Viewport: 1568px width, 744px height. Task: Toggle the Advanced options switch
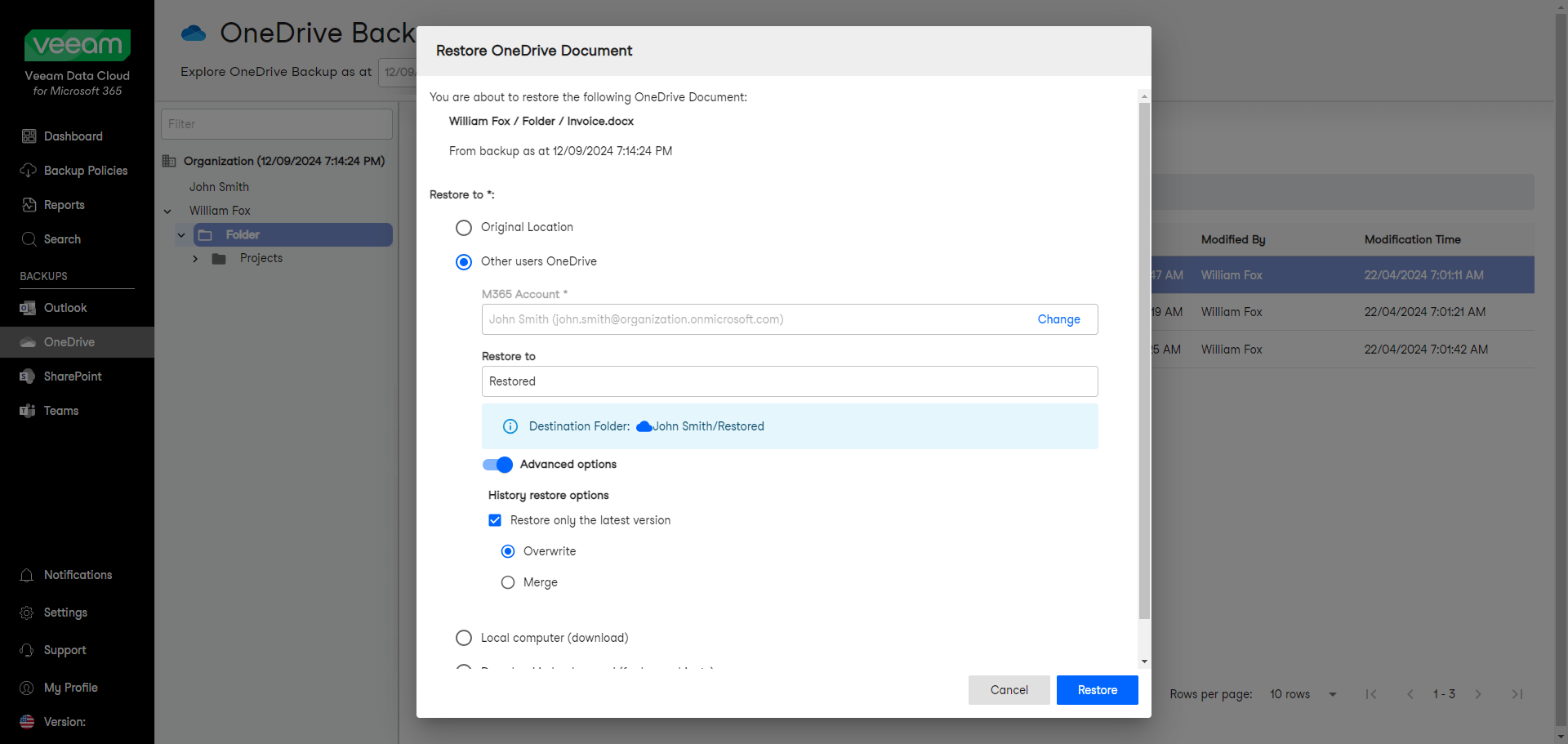(x=497, y=465)
